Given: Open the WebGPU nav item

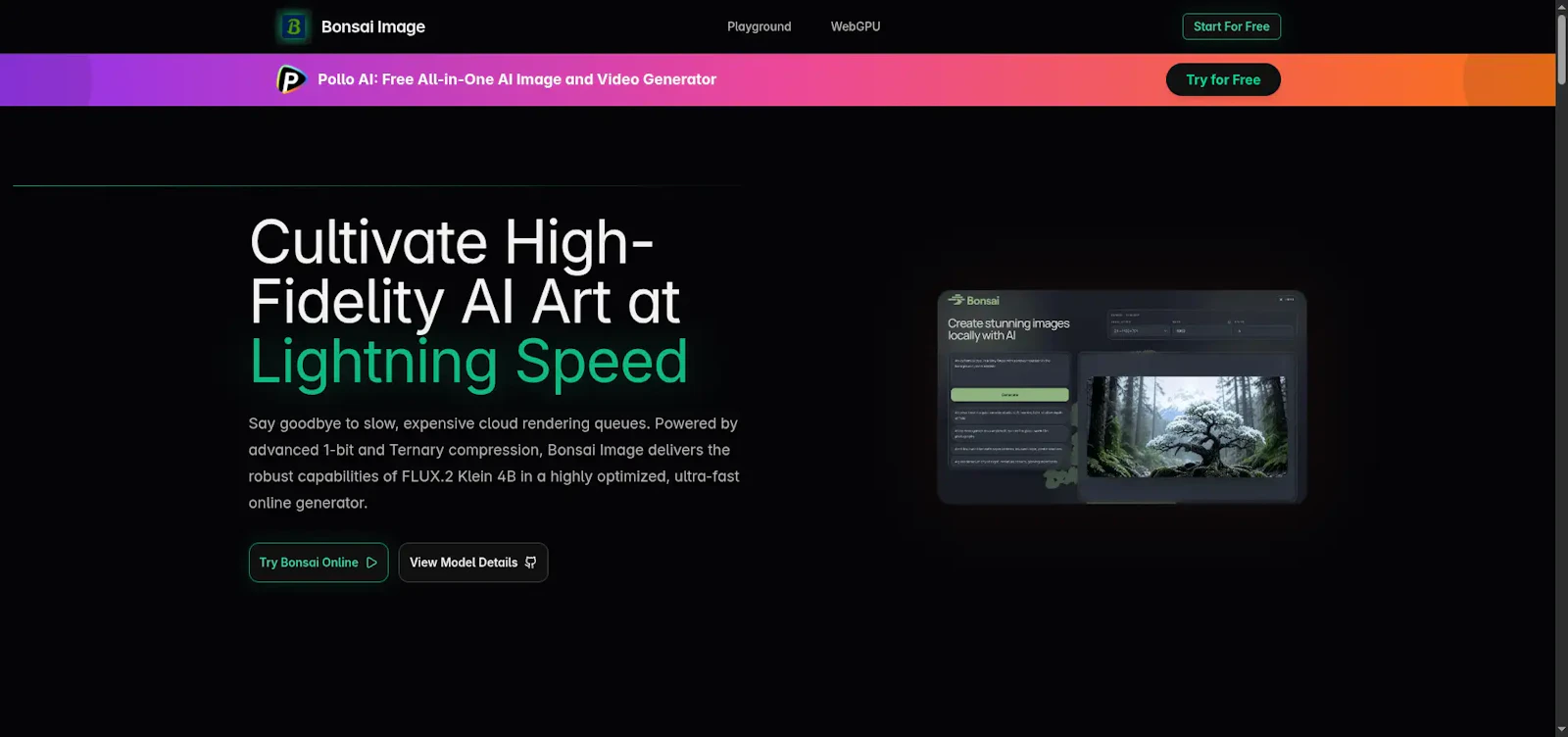Looking at the screenshot, I should coord(856,26).
